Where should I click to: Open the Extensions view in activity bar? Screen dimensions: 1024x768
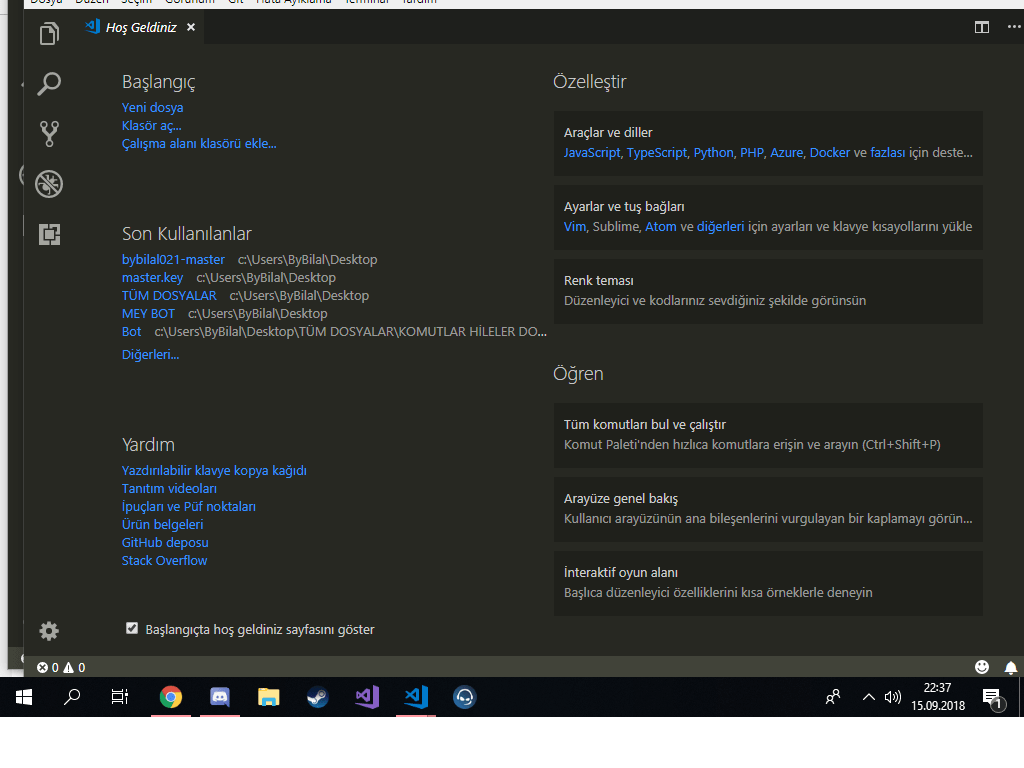tap(49, 234)
